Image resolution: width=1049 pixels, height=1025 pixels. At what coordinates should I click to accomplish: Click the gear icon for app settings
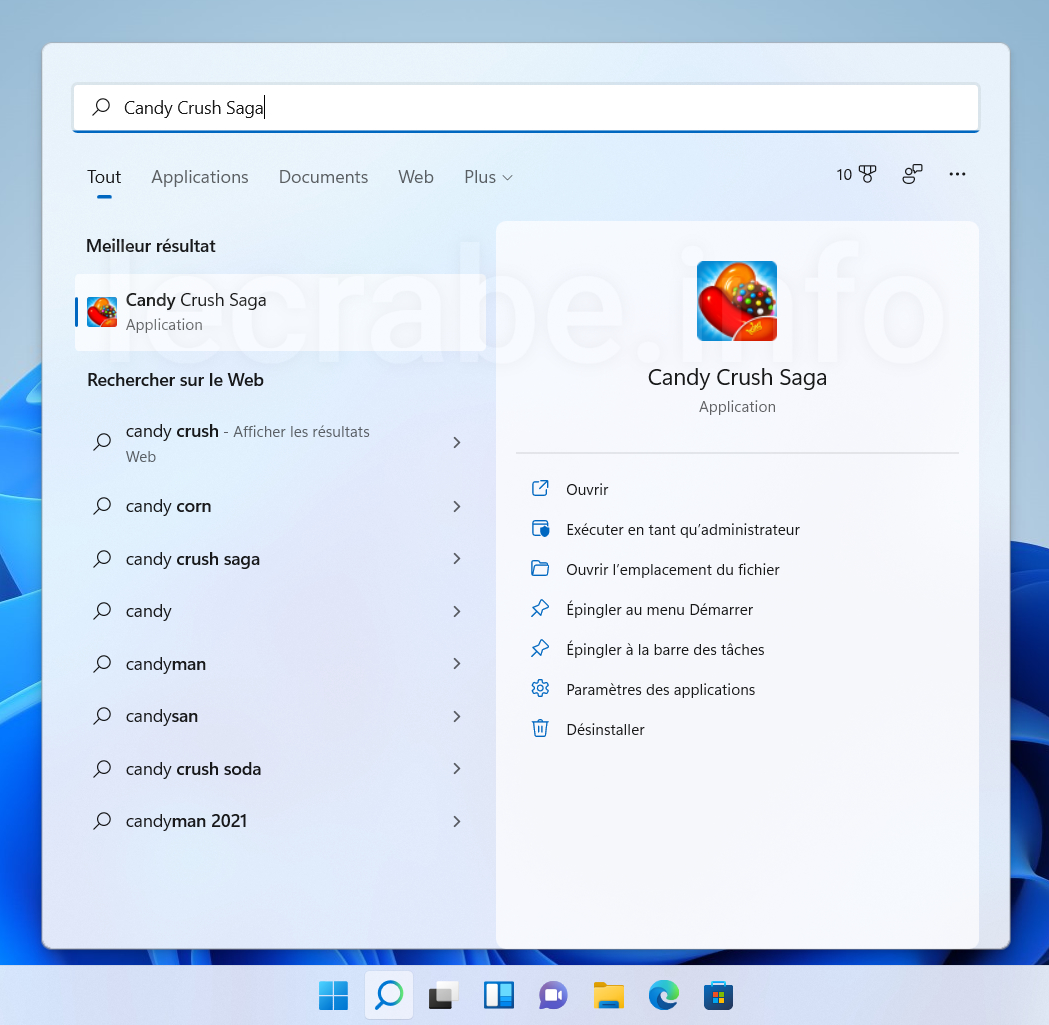[x=540, y=688]
